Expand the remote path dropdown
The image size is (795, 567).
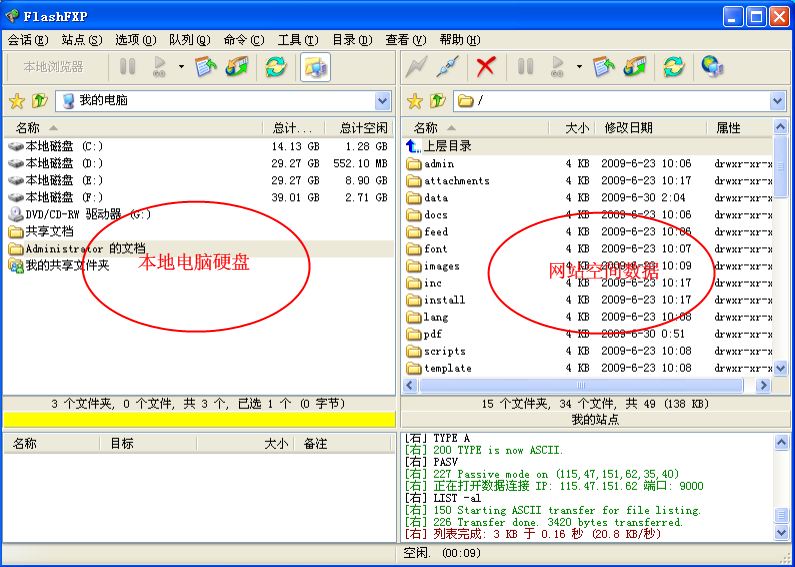(x=777, y=101)
